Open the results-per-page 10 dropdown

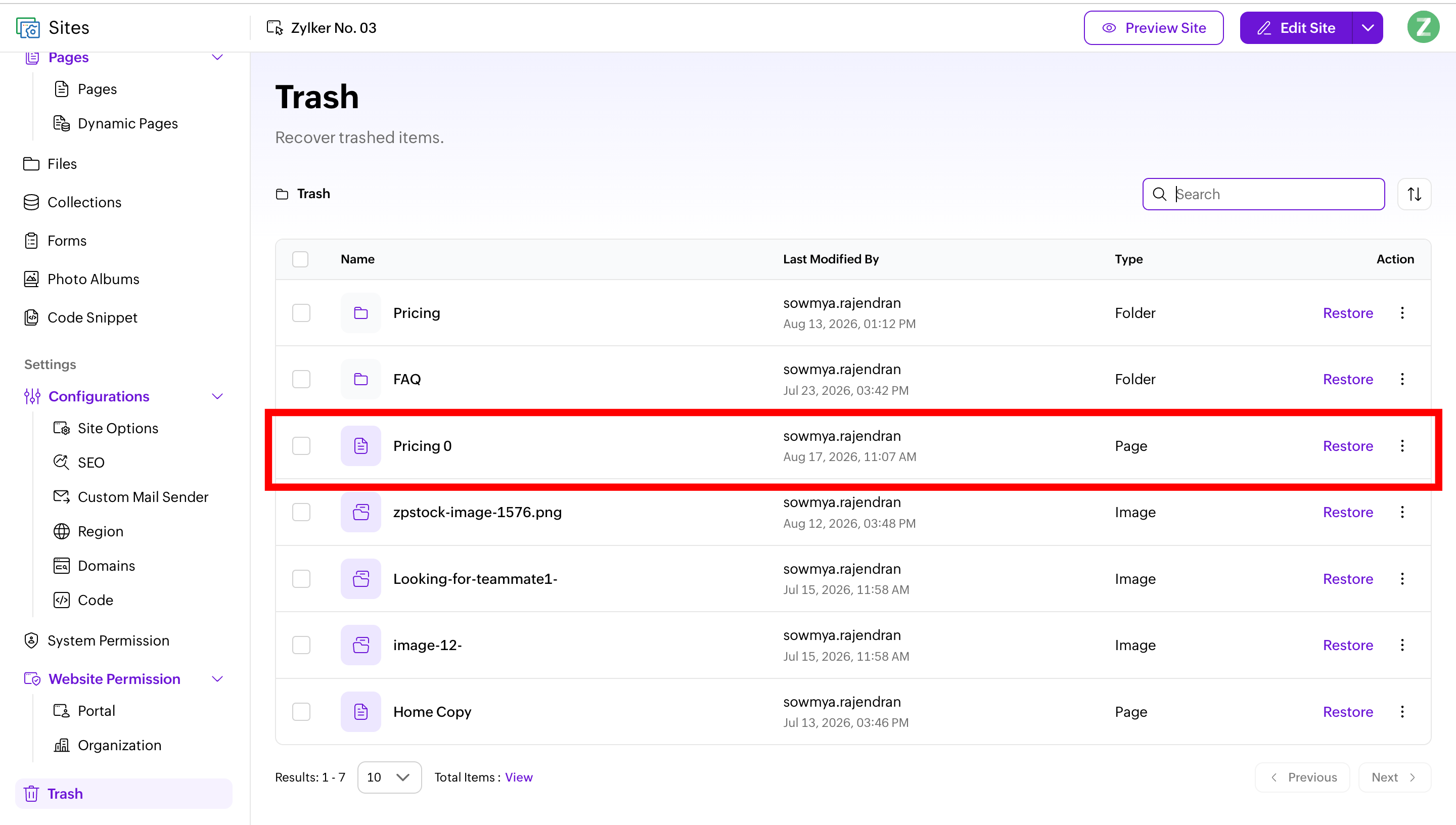tap(389, 777)
